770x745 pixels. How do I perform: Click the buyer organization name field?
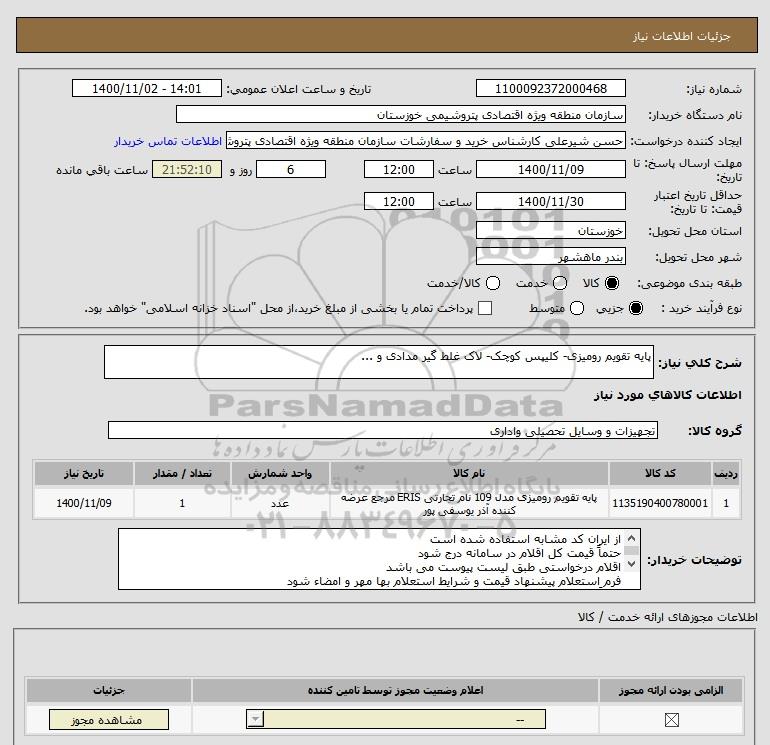tap(401, 114)
